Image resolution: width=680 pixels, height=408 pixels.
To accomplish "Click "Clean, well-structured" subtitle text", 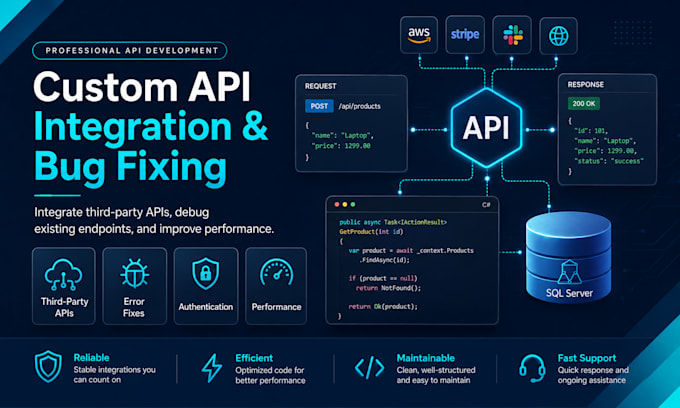I will (x=436, y=370).
